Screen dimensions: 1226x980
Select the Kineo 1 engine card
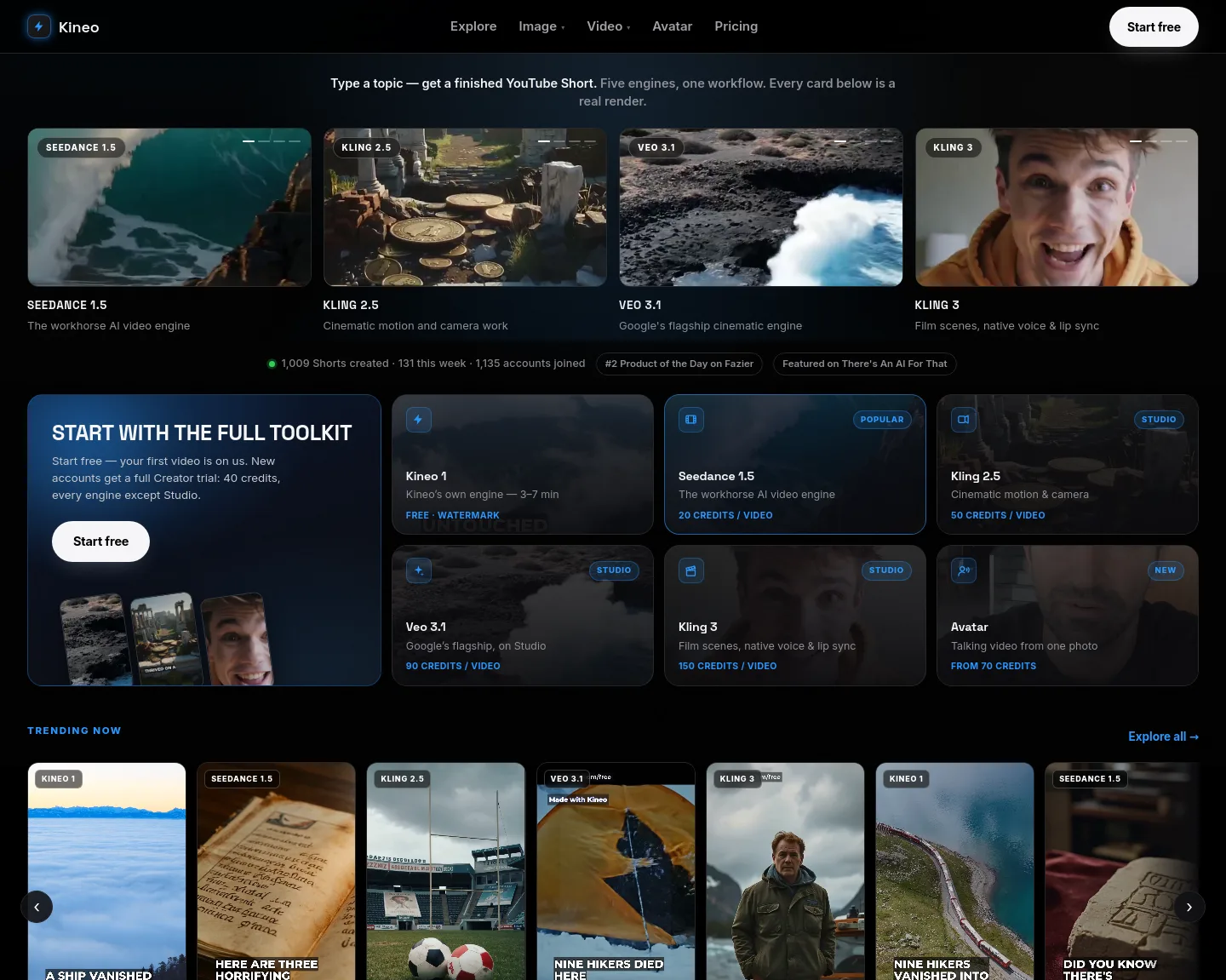(x=523, y=464)
